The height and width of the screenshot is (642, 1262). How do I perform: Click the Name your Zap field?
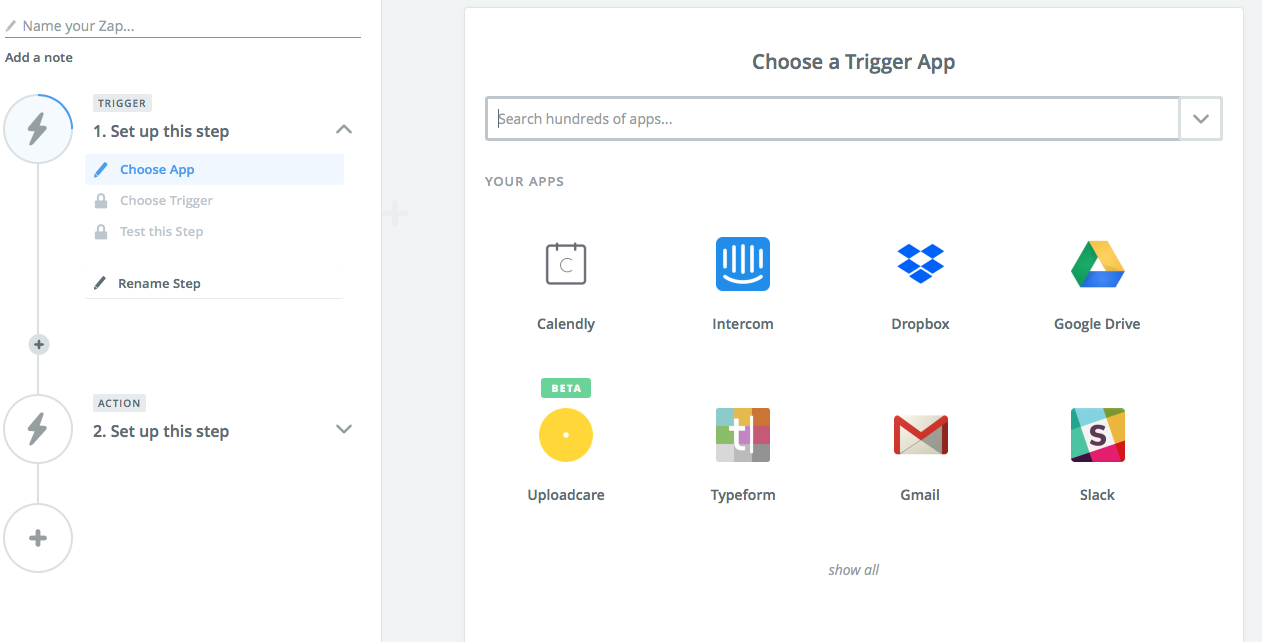click(183, 26)
